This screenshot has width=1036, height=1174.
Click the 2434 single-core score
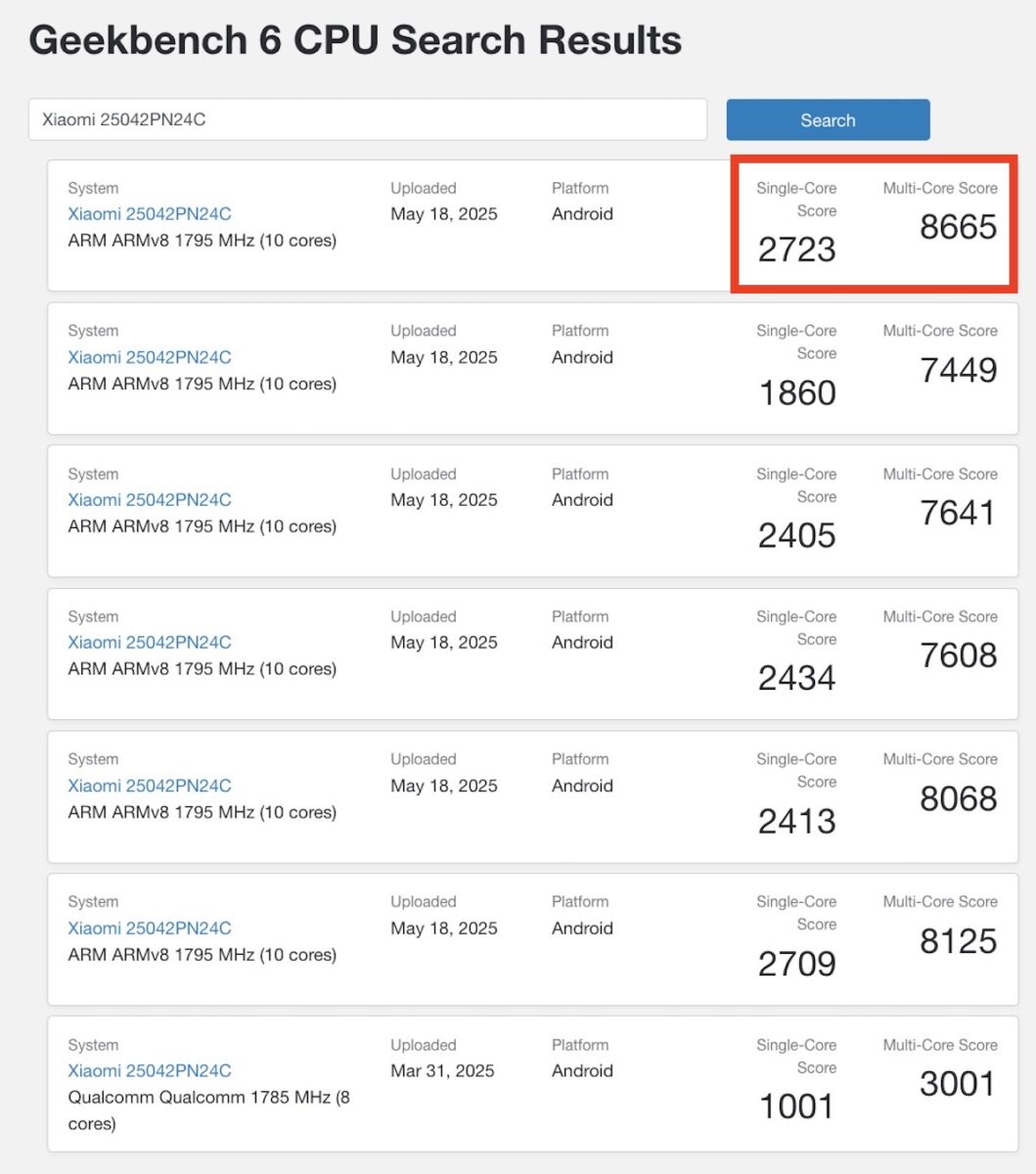(796, 678)
